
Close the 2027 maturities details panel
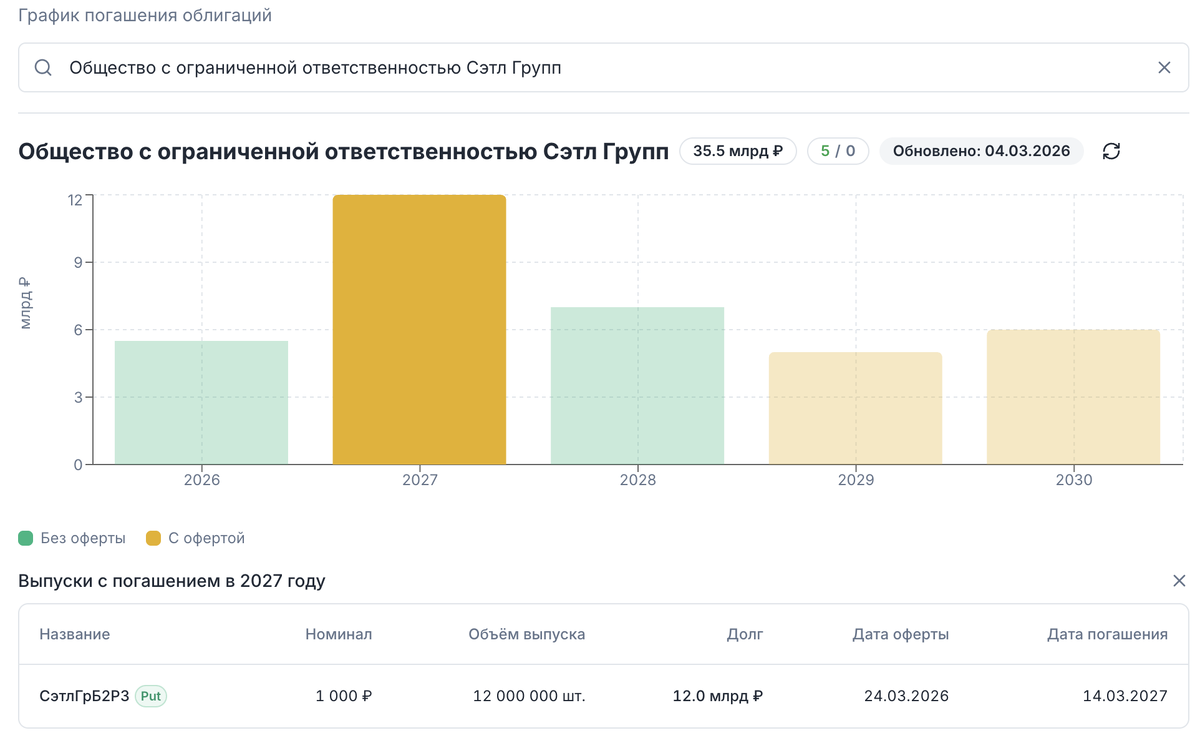pyautogui.click(x=1179, y=581)
